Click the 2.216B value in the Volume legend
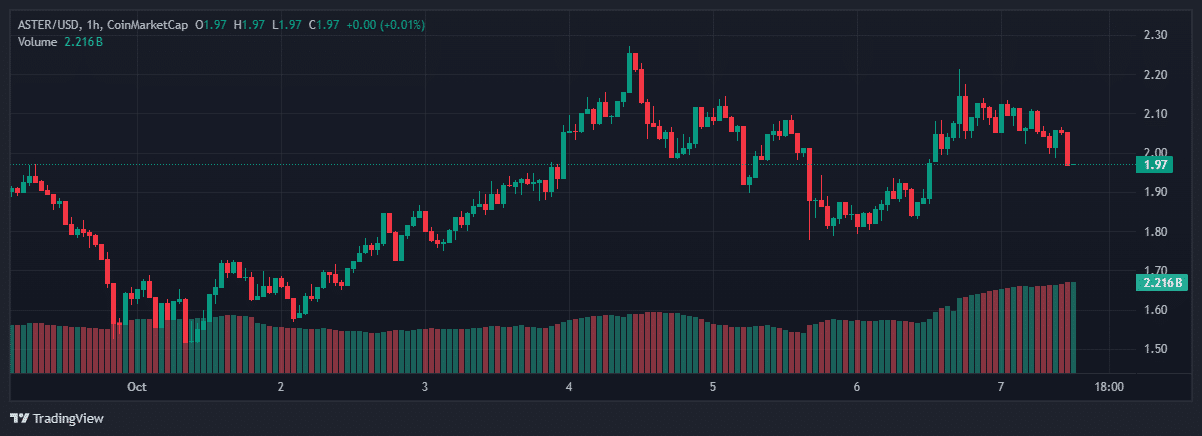1202x436 pixels. (x=83, y=40)
